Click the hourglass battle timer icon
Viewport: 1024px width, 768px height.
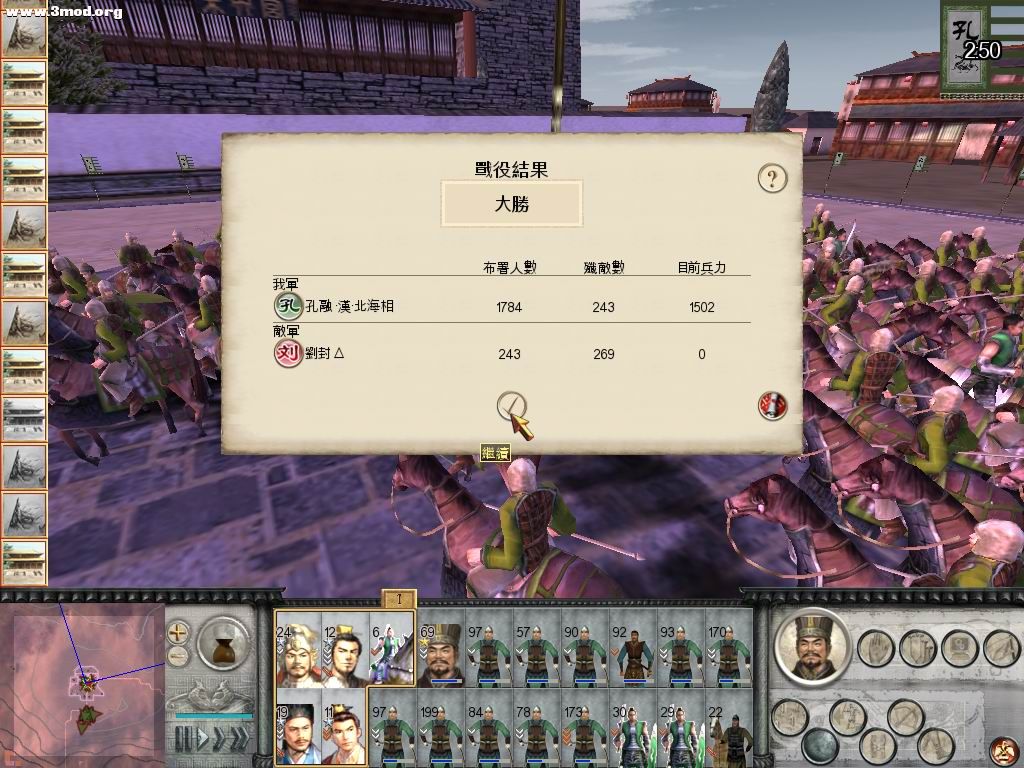tap(224, 644)
